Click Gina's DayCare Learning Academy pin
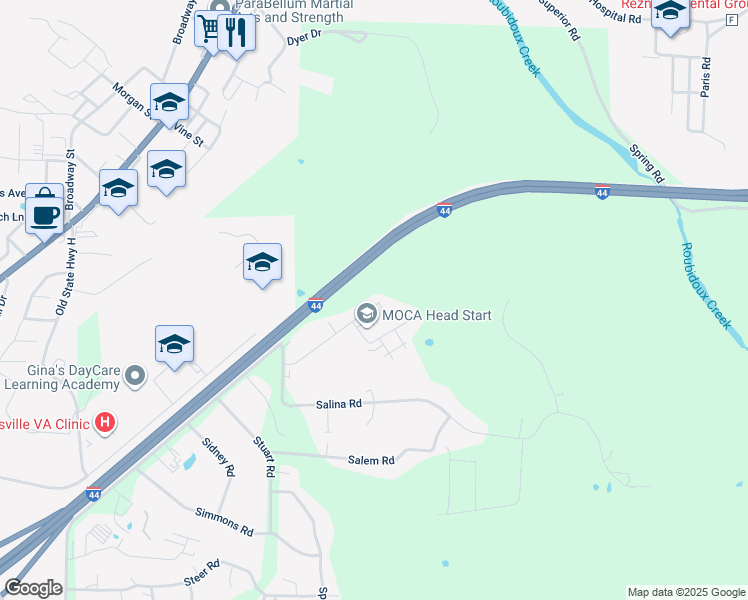 135,377
